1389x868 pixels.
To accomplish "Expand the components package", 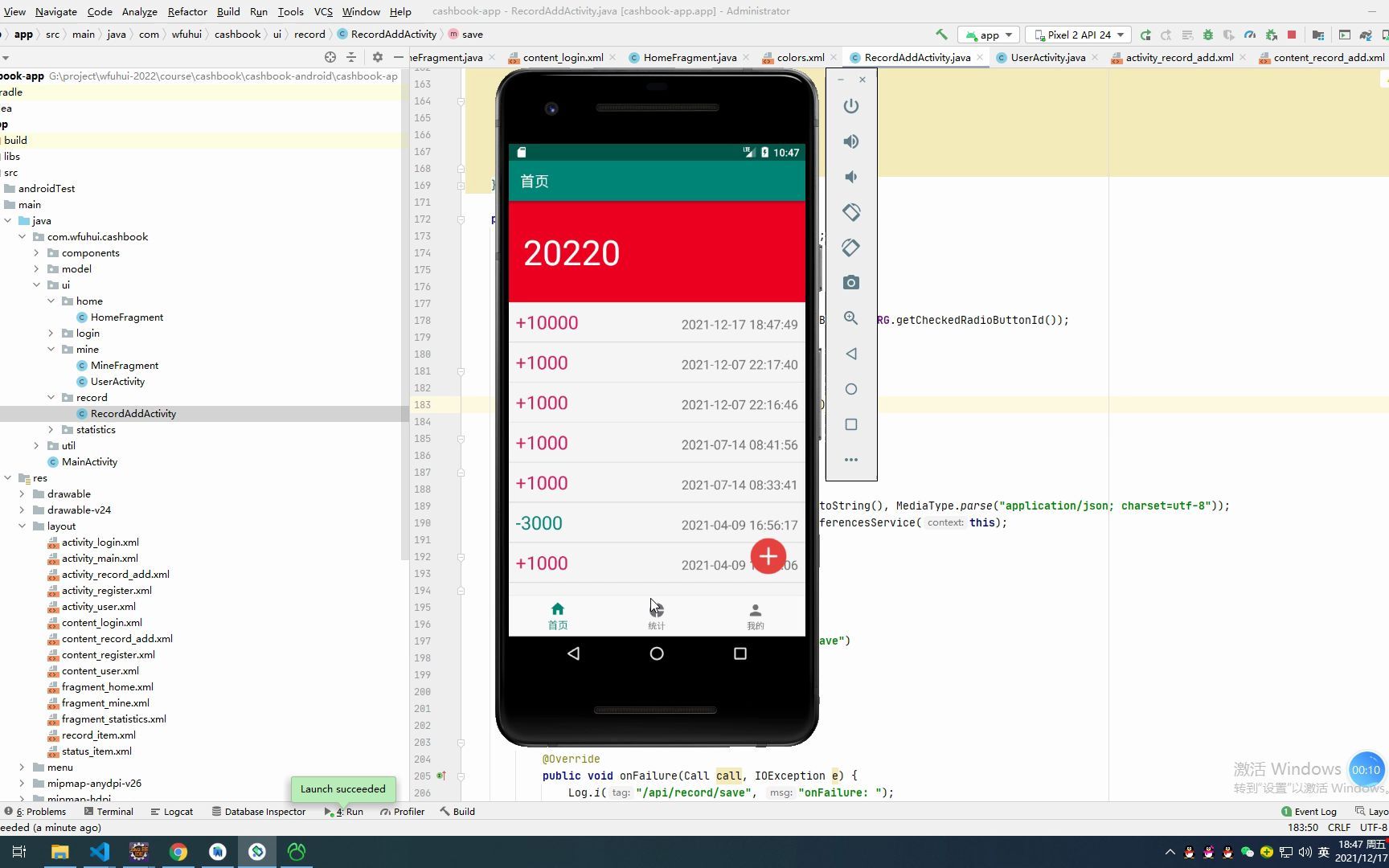I will coord(36,252).
